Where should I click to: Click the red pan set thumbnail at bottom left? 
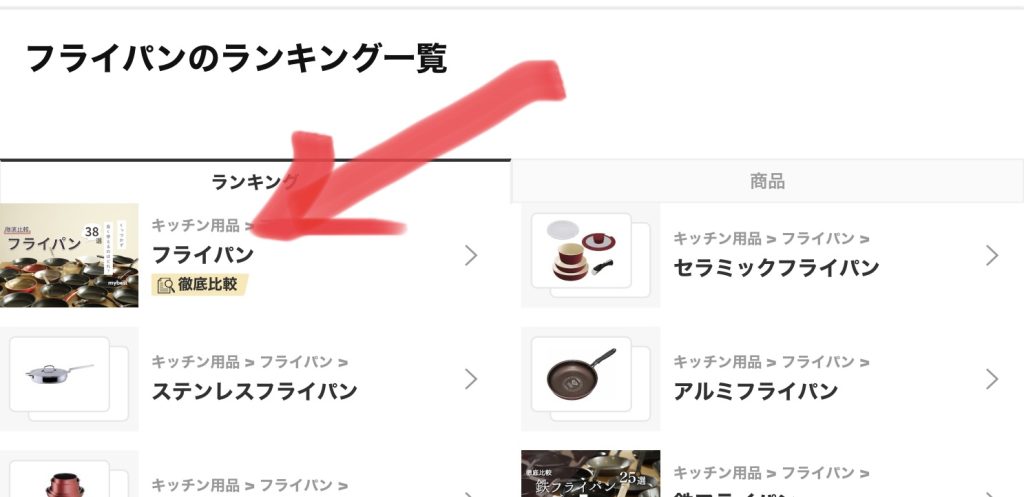pos(69,473)
